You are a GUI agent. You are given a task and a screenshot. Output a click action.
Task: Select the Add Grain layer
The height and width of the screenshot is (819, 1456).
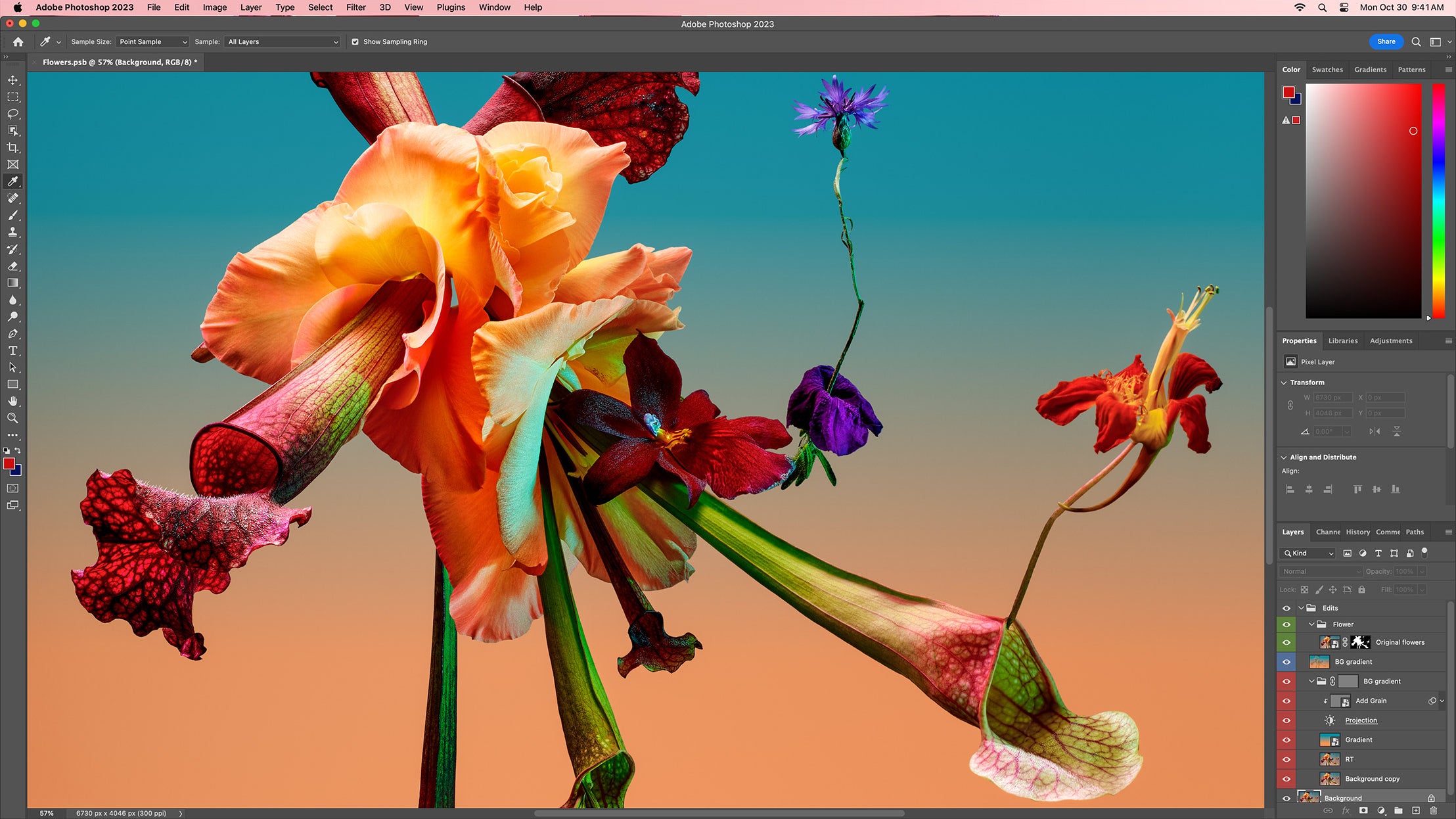(x=1371, y=701)
